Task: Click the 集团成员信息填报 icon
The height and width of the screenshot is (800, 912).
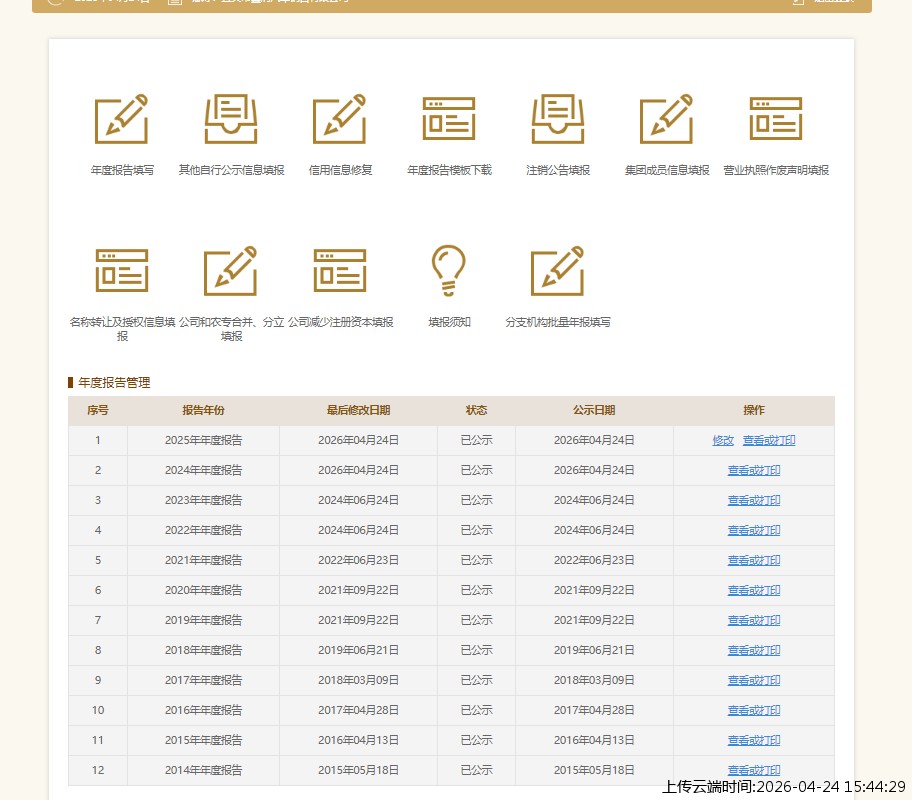Action: coord(667,119)
